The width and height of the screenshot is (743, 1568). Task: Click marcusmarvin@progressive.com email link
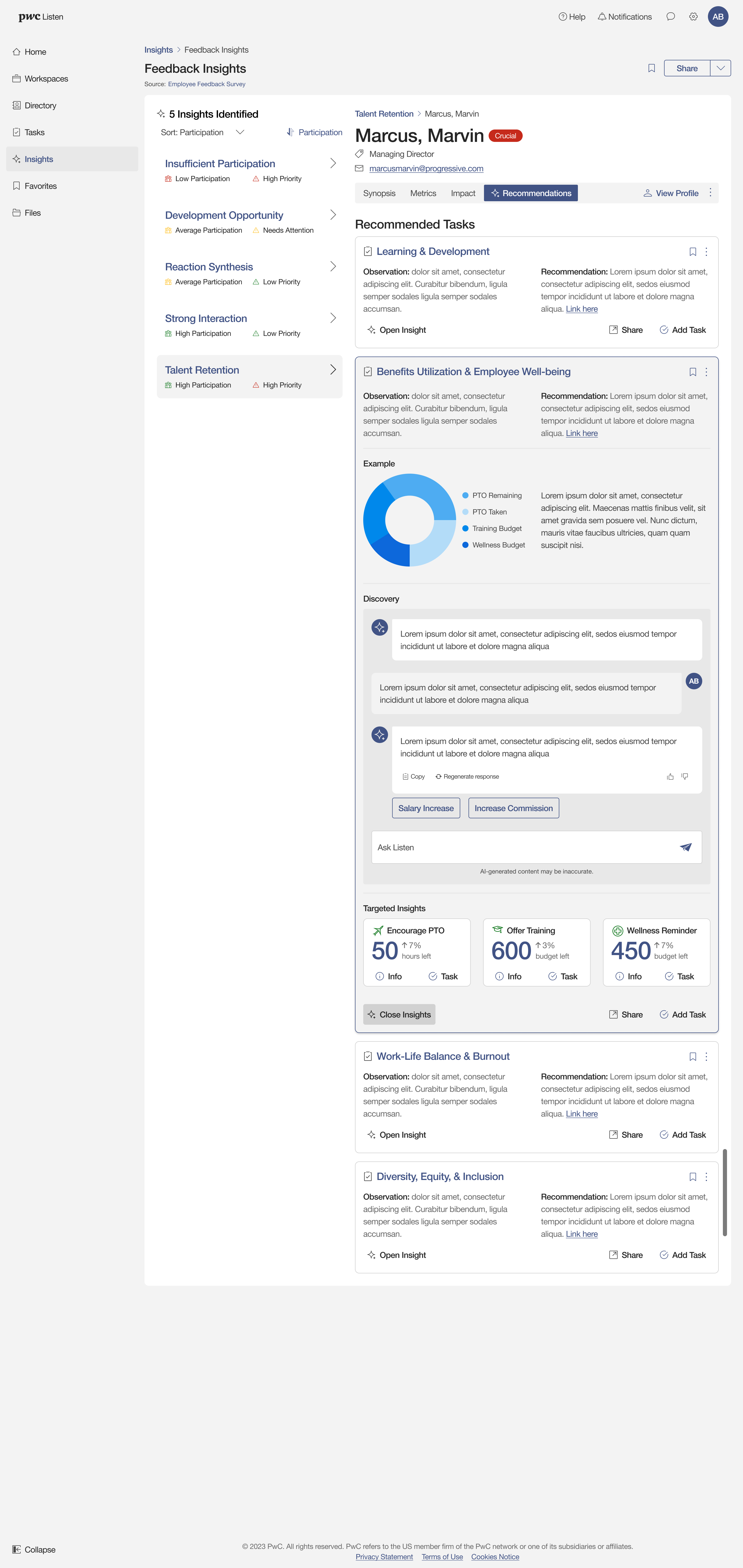[426, 169]
